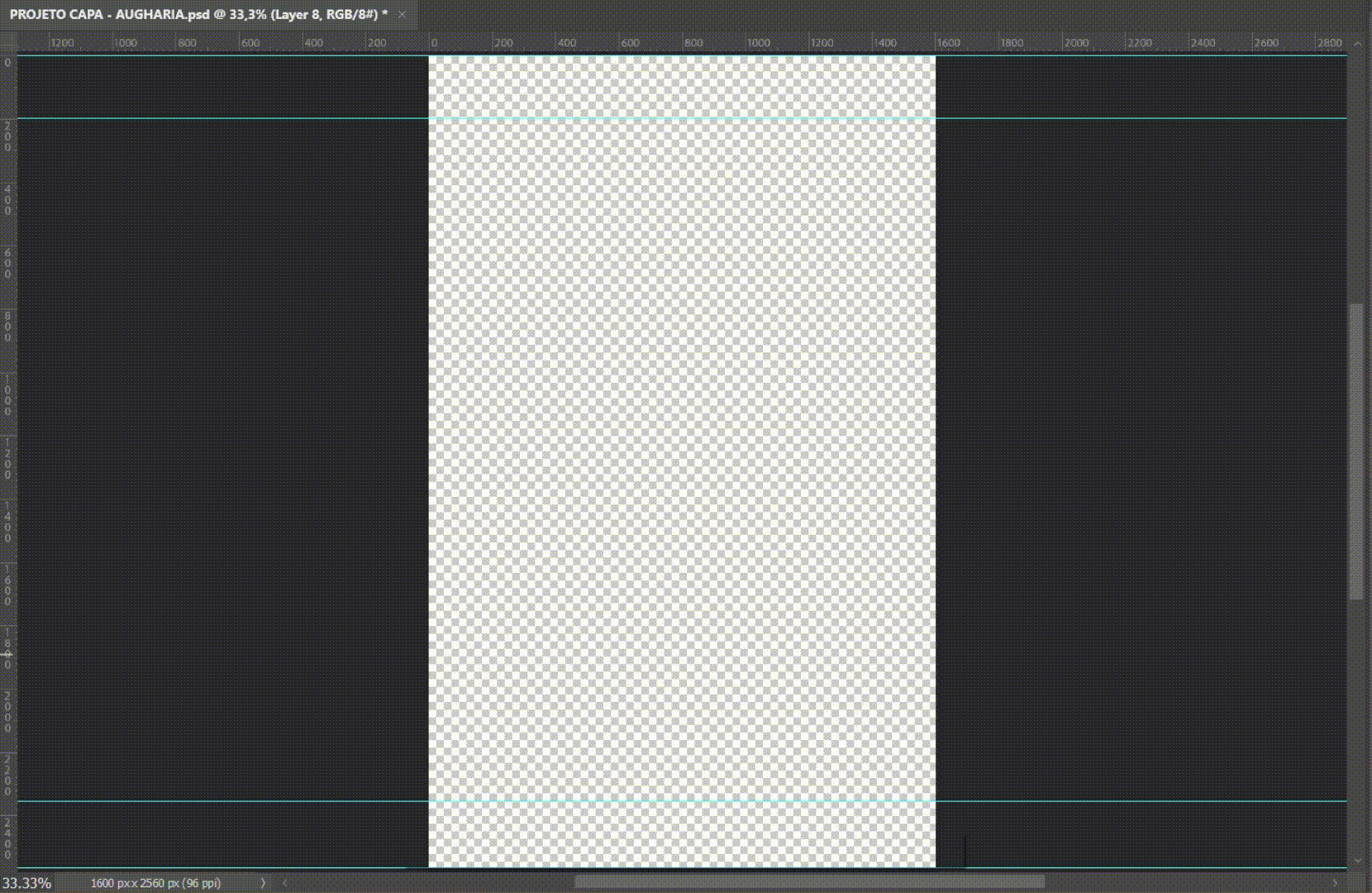
Task: Click the 33.33% zoom level field
Action: 27,883
